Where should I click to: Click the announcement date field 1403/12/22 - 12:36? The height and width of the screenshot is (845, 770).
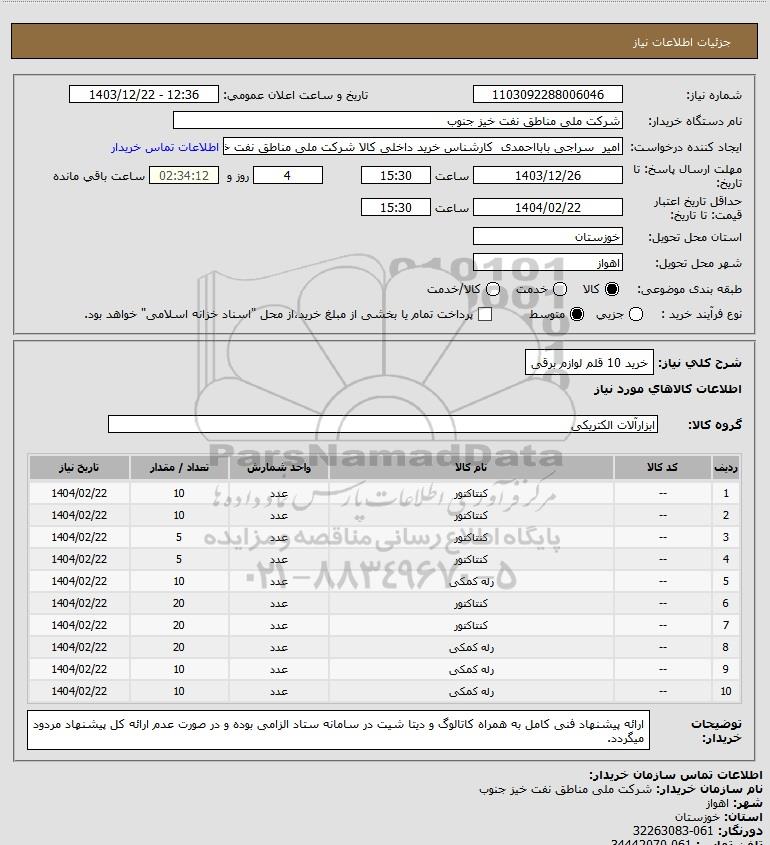click(x=144, y=94)
